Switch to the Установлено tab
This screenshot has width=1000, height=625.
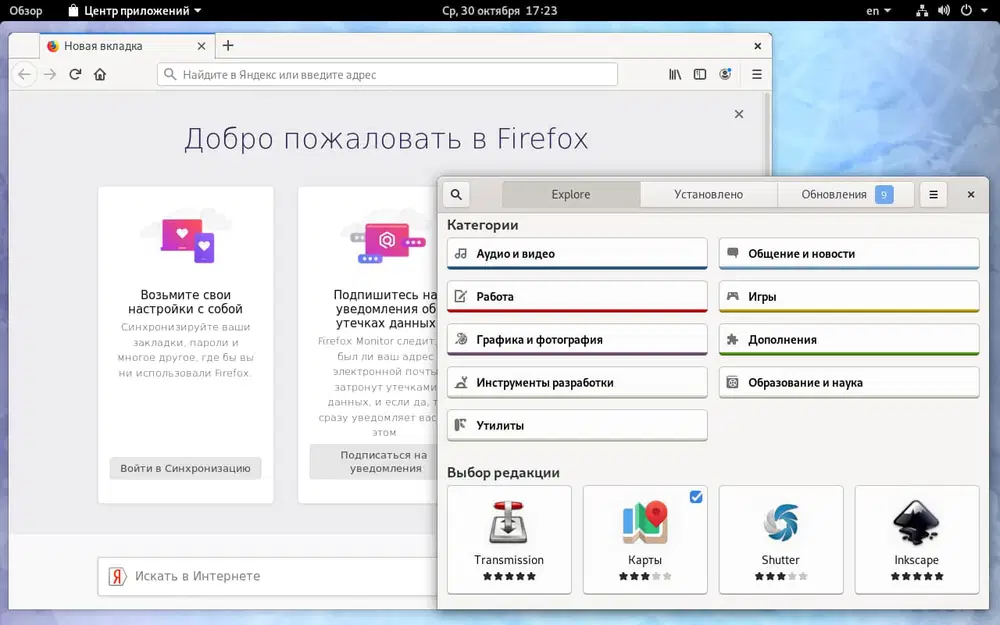tap(708, 194)
